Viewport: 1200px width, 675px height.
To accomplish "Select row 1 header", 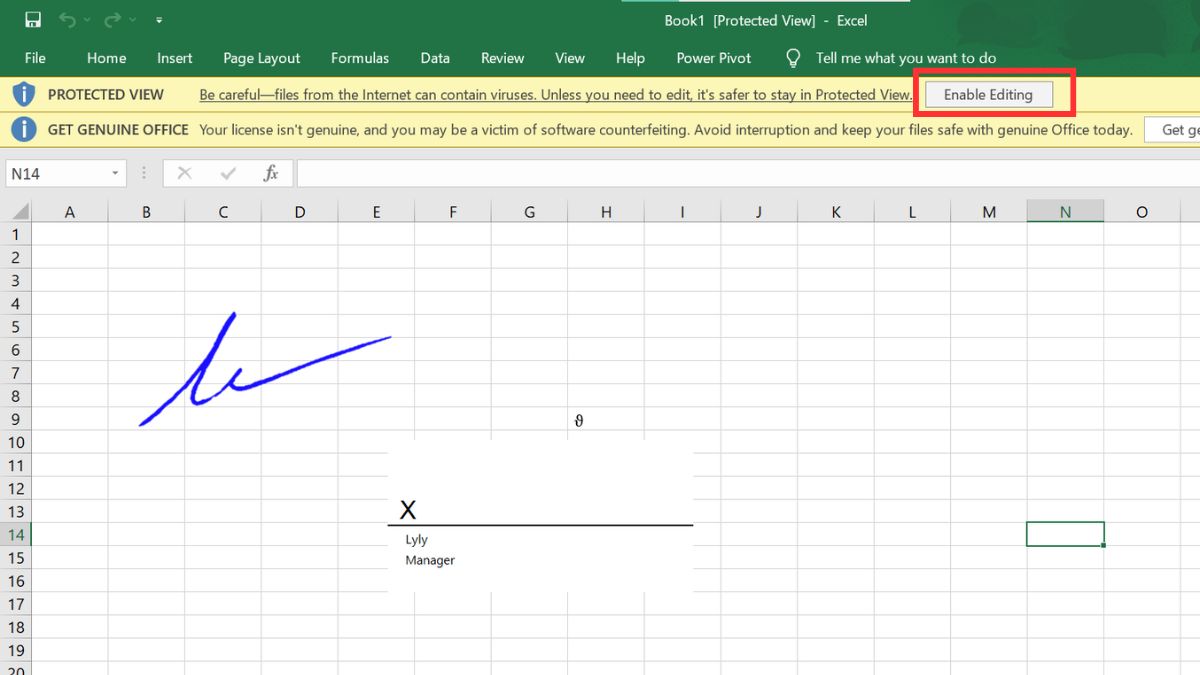I will point(15,234).
